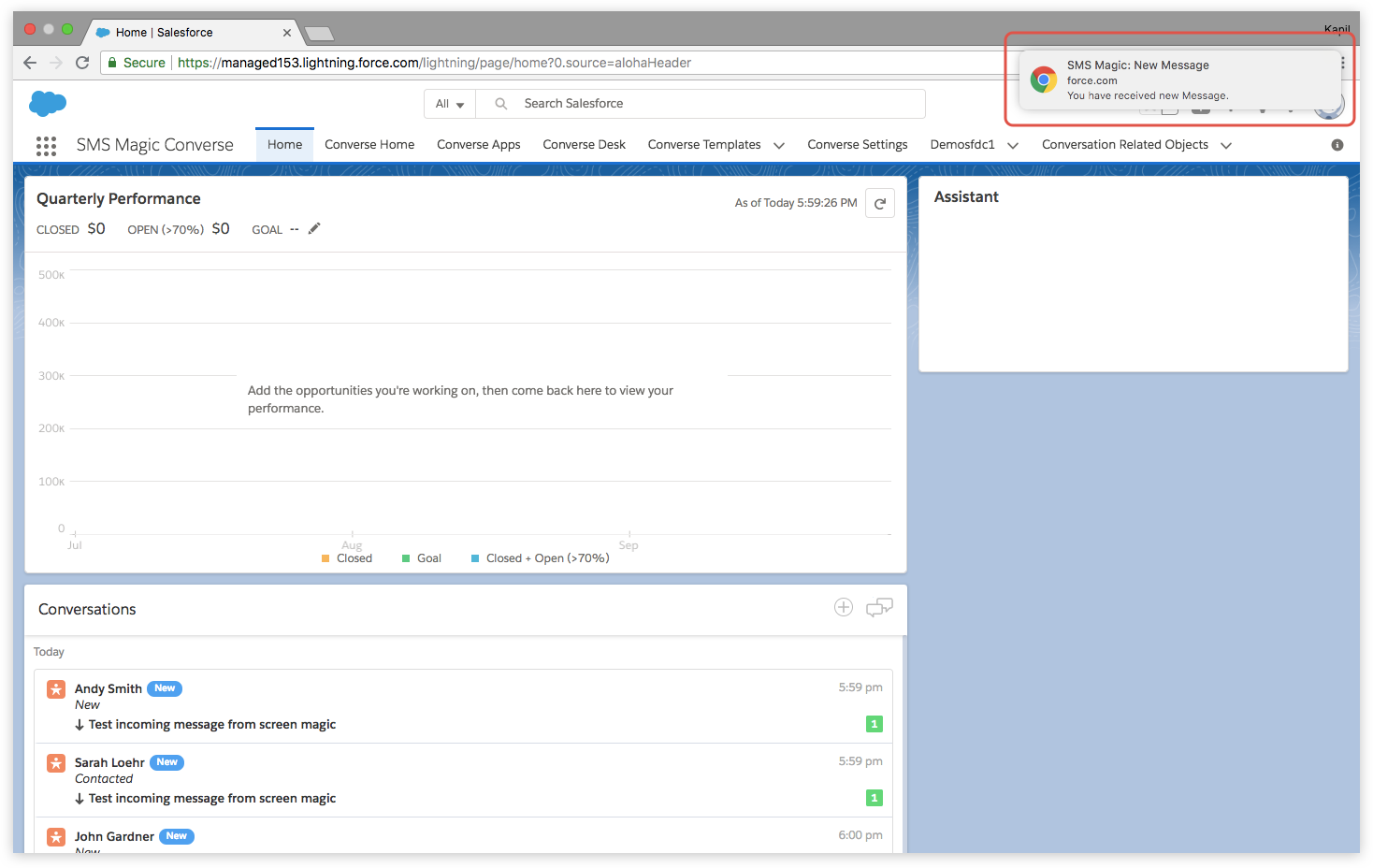1373x868 pixels.
Task: Open the Converse Settings tab
Action: click(858, 144)
